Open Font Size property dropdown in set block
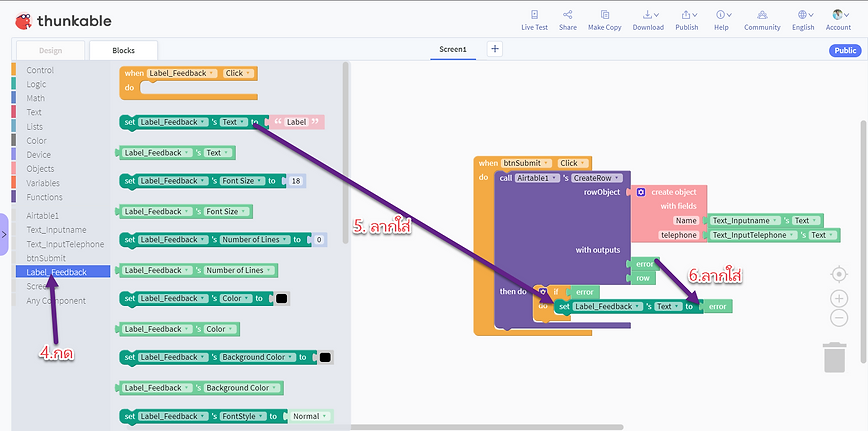The image size is (868, 431). [242, 181]
